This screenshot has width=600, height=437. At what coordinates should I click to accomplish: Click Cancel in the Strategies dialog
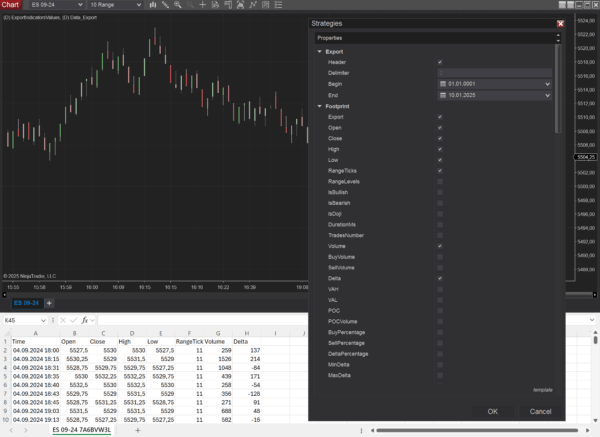[540, 411]
